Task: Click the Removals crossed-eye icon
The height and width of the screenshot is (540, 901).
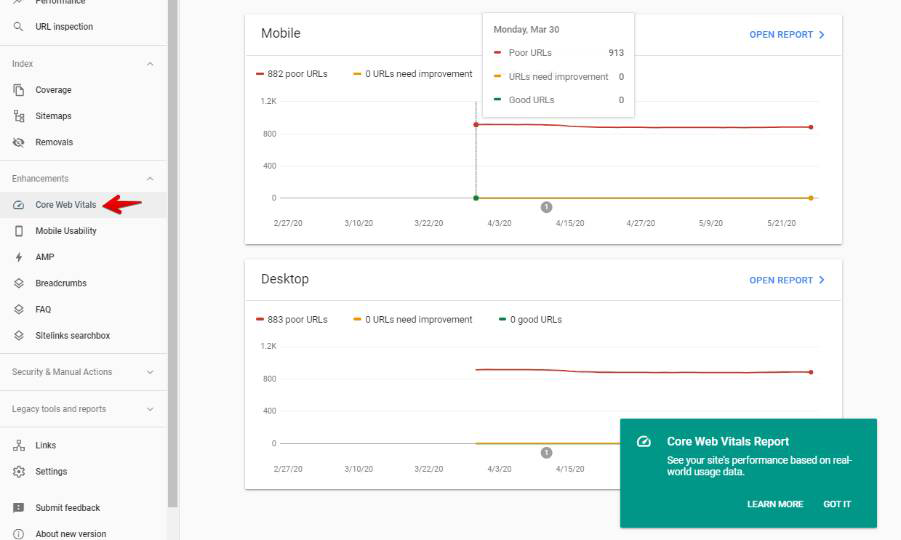Action: 18,142
